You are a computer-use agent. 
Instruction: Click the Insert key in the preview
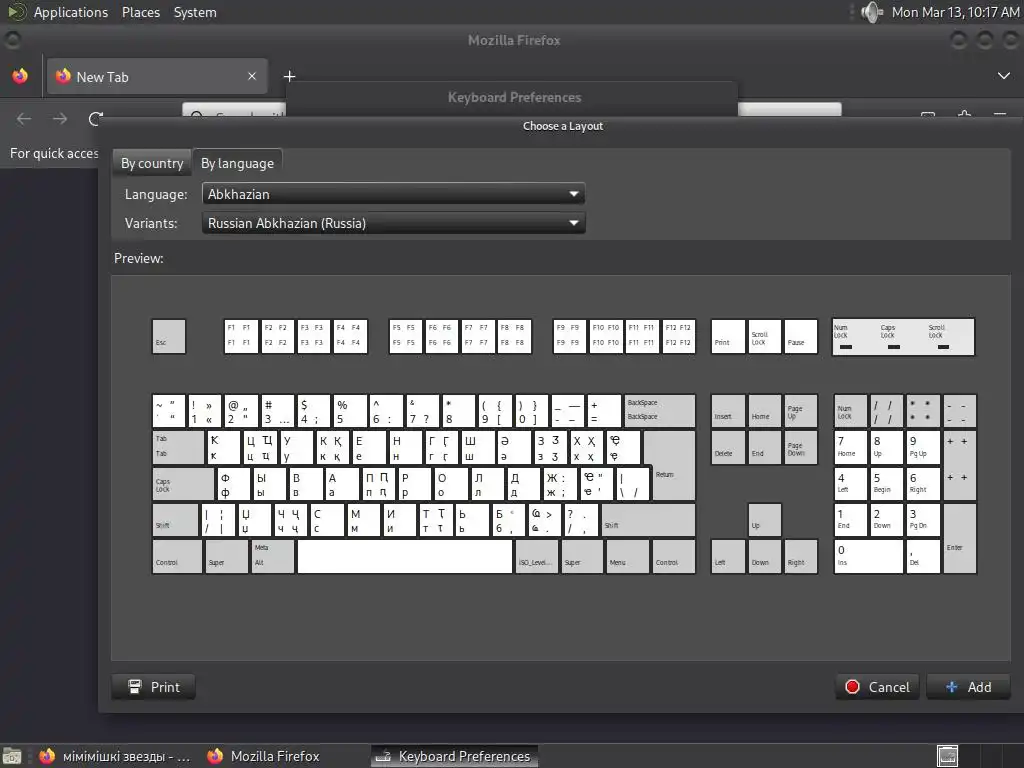[x=728, y=411]
